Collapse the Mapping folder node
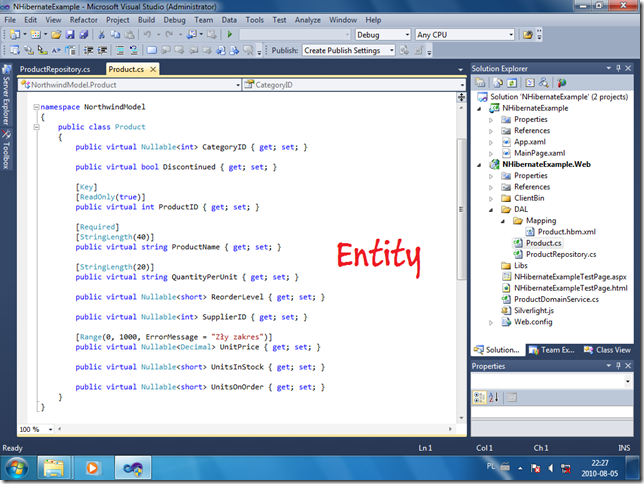The image size is (644, 484). tap(503, 221)
